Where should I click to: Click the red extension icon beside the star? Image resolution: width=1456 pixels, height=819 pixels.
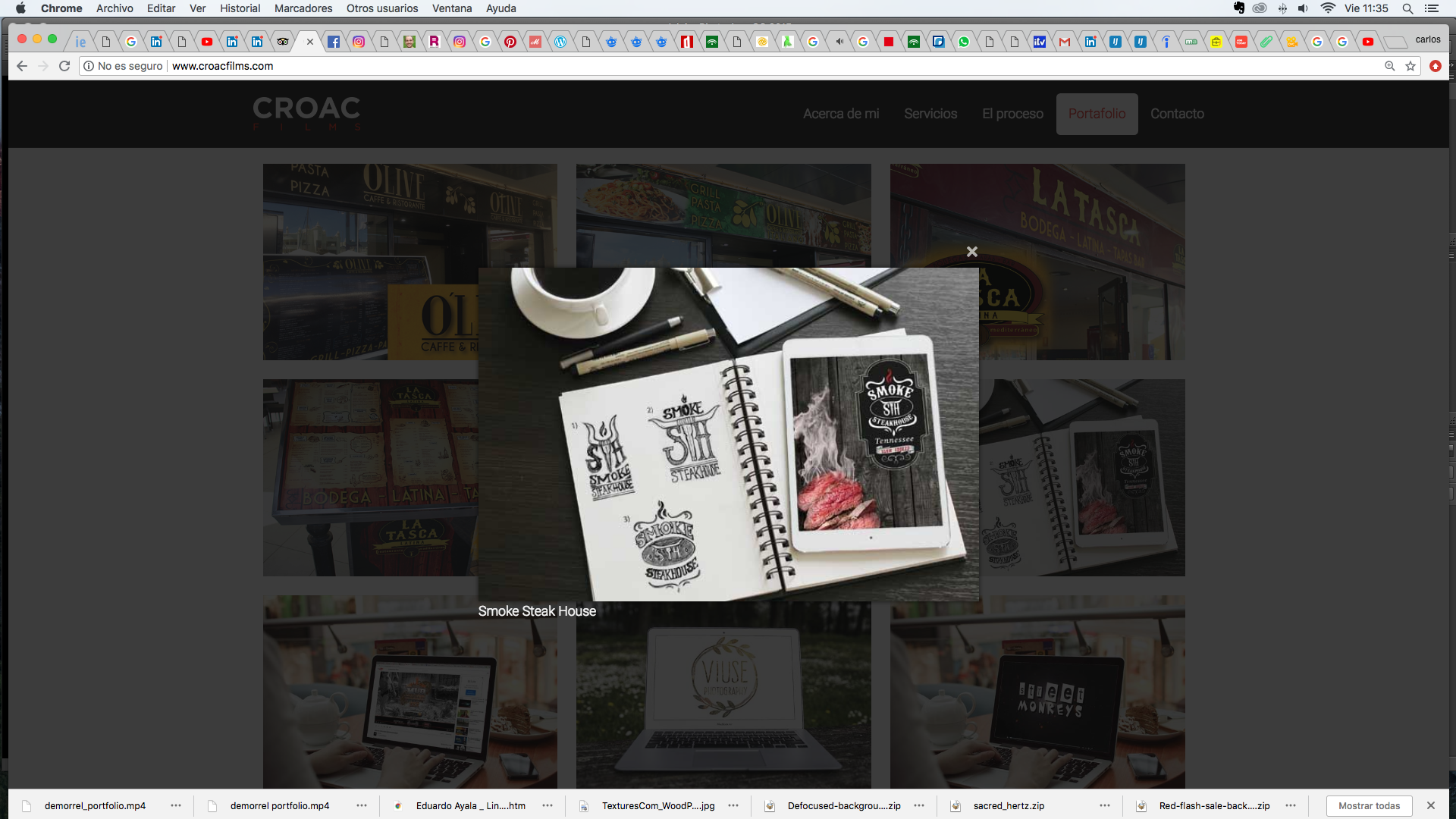(1436, 66)
